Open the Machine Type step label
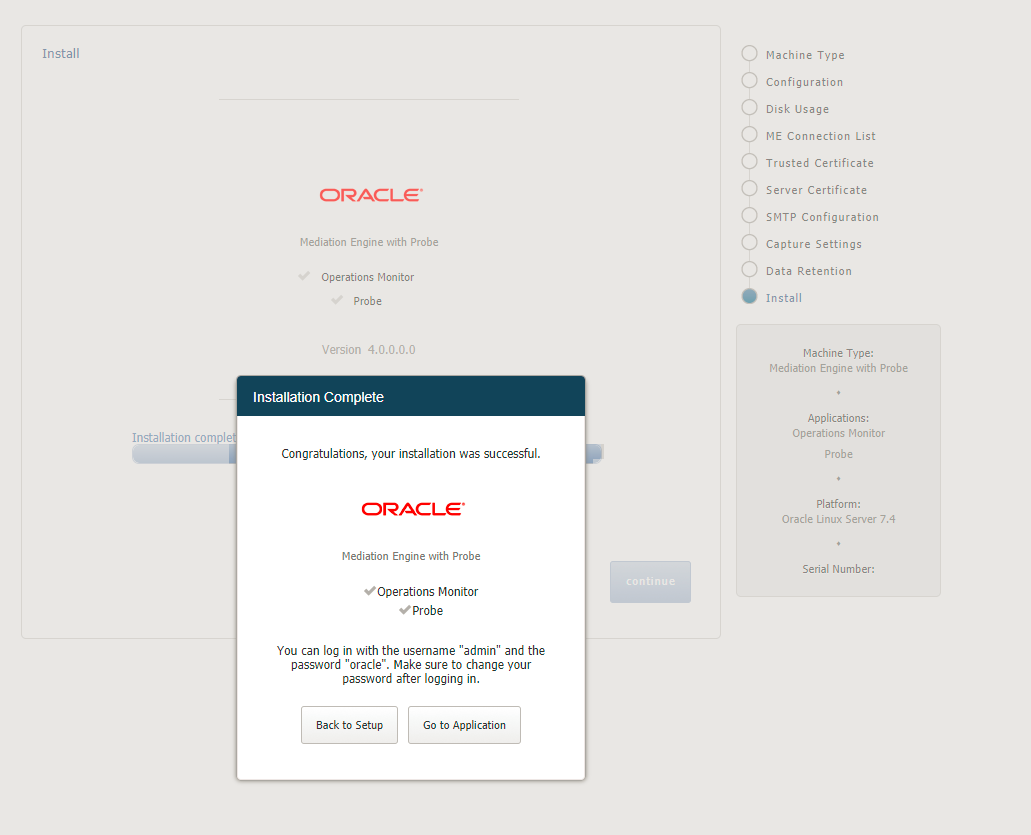The width and height of the screenshot is (1031, 835). [x=805, y=55]
